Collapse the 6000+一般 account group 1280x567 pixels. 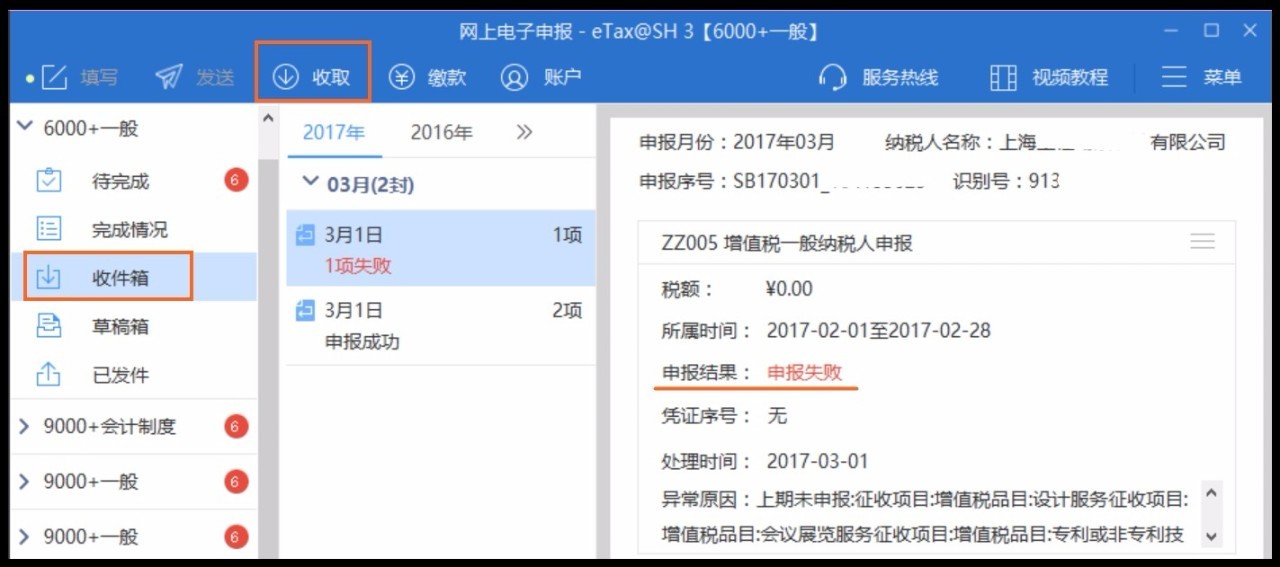point(25,128)
